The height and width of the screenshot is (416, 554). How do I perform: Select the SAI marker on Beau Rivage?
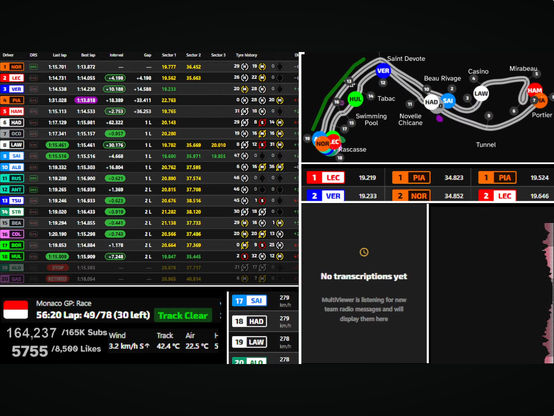click(x=448, y=101)
